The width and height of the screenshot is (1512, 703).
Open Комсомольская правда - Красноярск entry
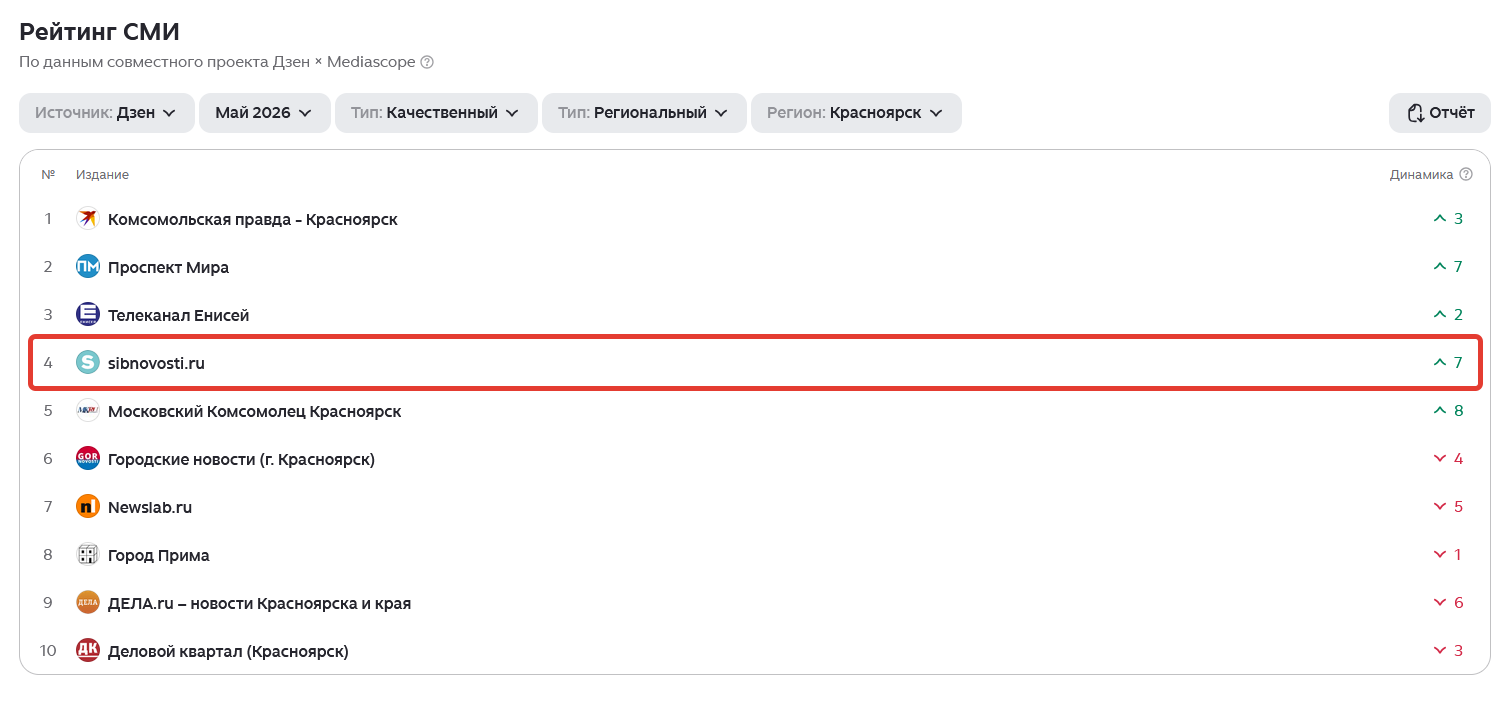[253, 219]
